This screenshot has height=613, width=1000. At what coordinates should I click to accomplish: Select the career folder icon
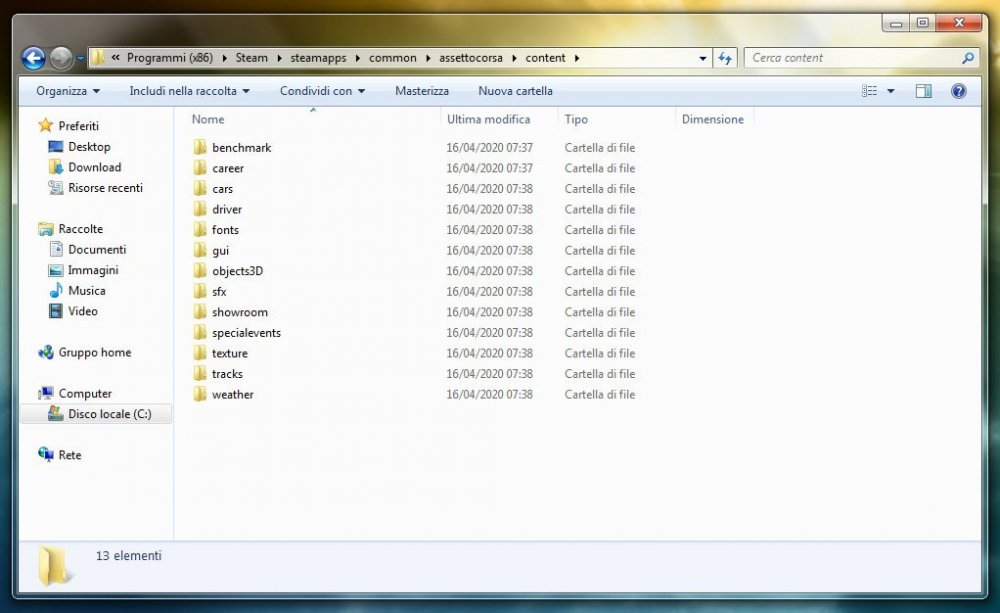click(x=200, y=168)
